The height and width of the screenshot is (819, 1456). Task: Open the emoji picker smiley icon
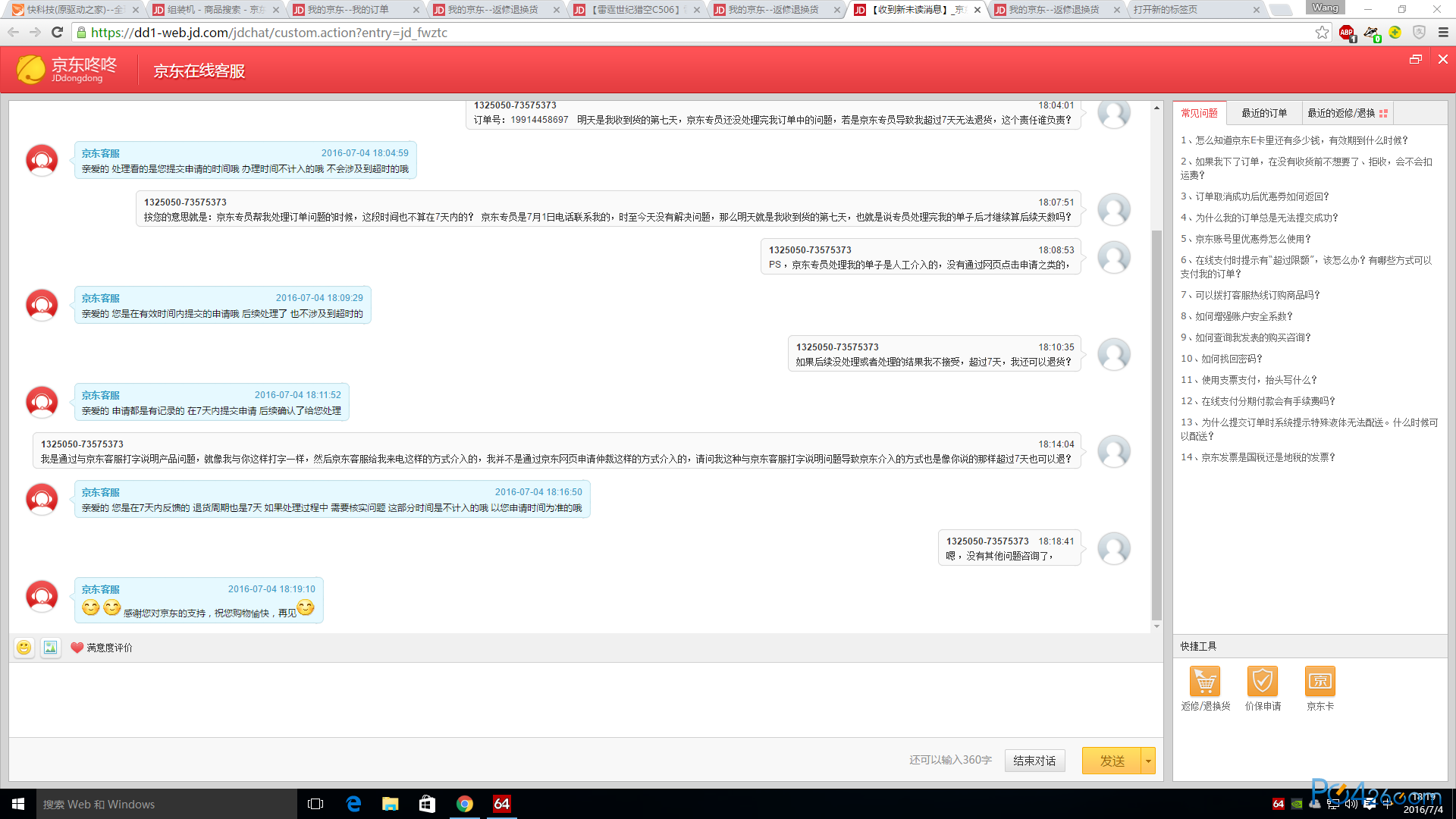pyautogui.click(x=24, y=648)
